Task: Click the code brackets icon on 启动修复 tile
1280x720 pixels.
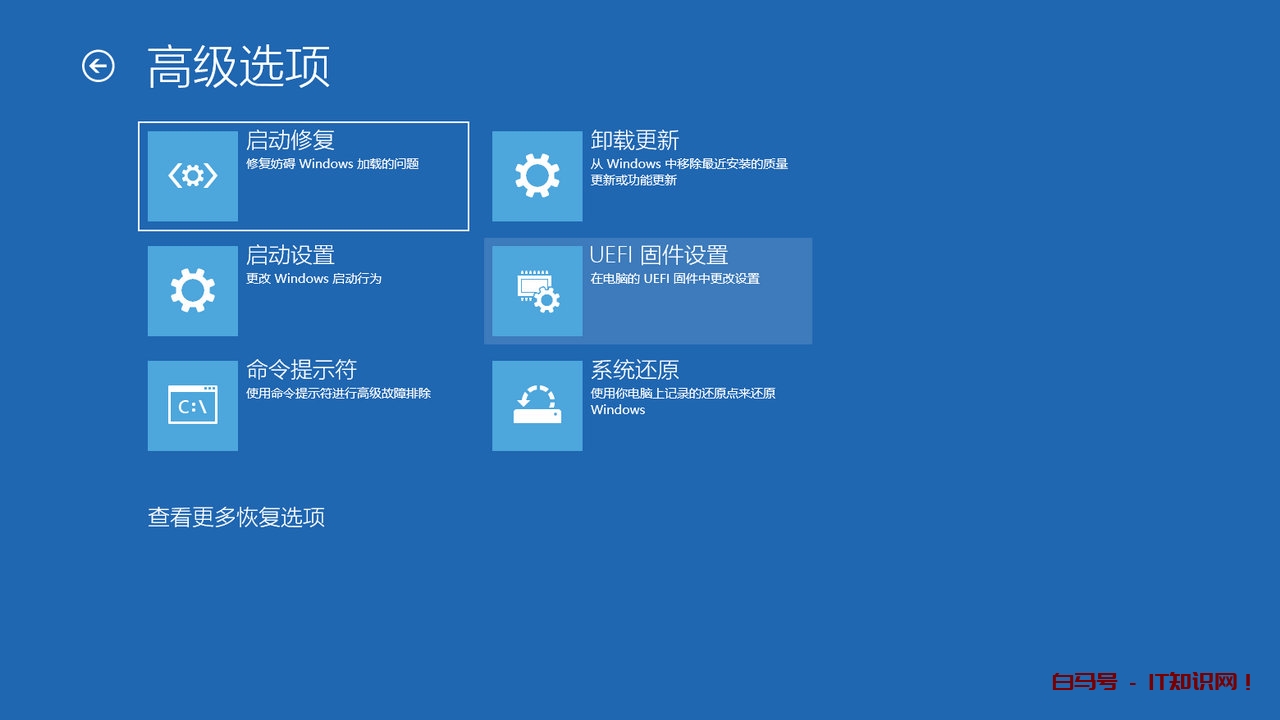Action: (x=192, y=176)
